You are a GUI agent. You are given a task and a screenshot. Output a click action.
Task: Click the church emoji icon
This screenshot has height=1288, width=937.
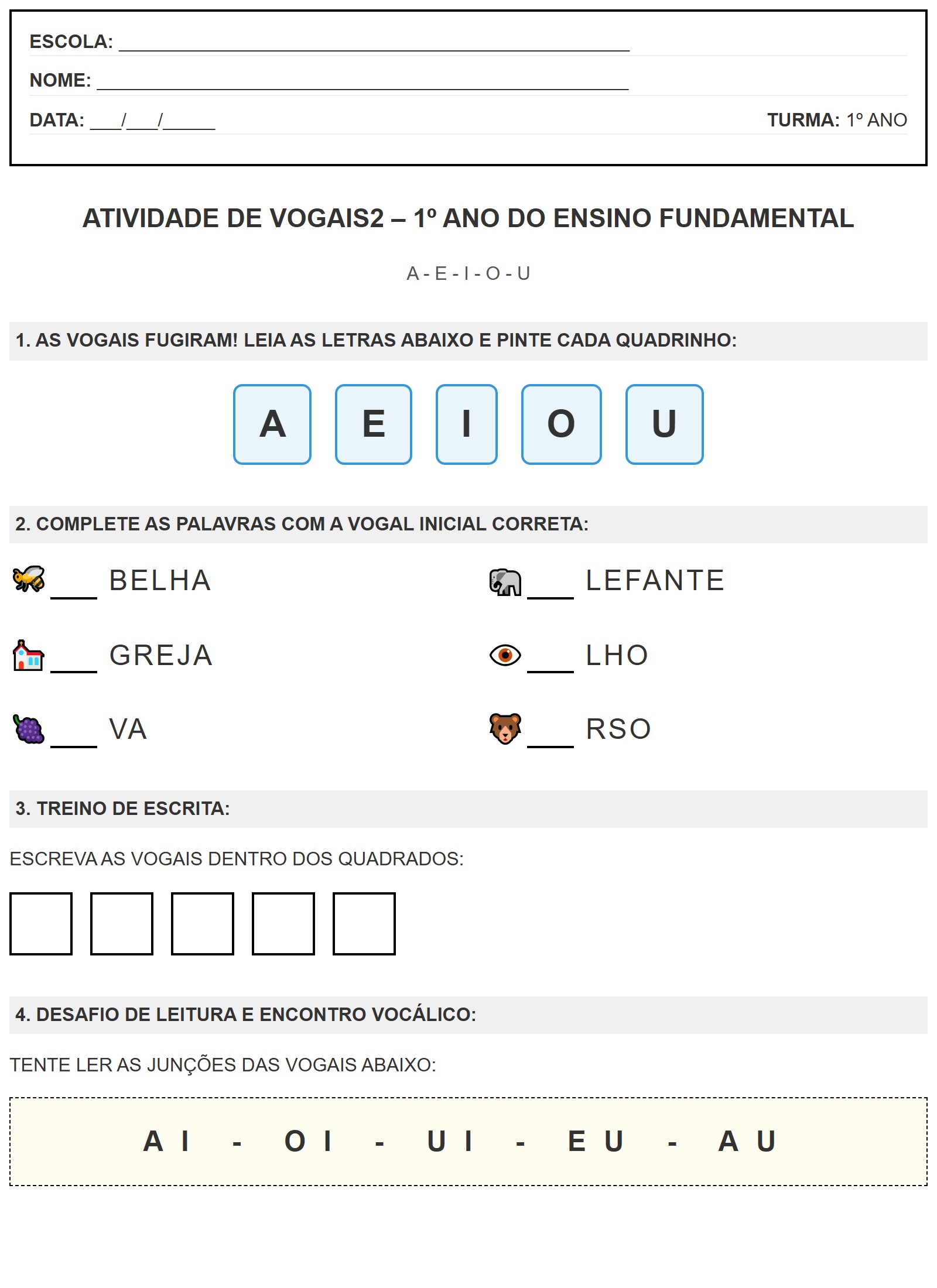click(28, 655)
